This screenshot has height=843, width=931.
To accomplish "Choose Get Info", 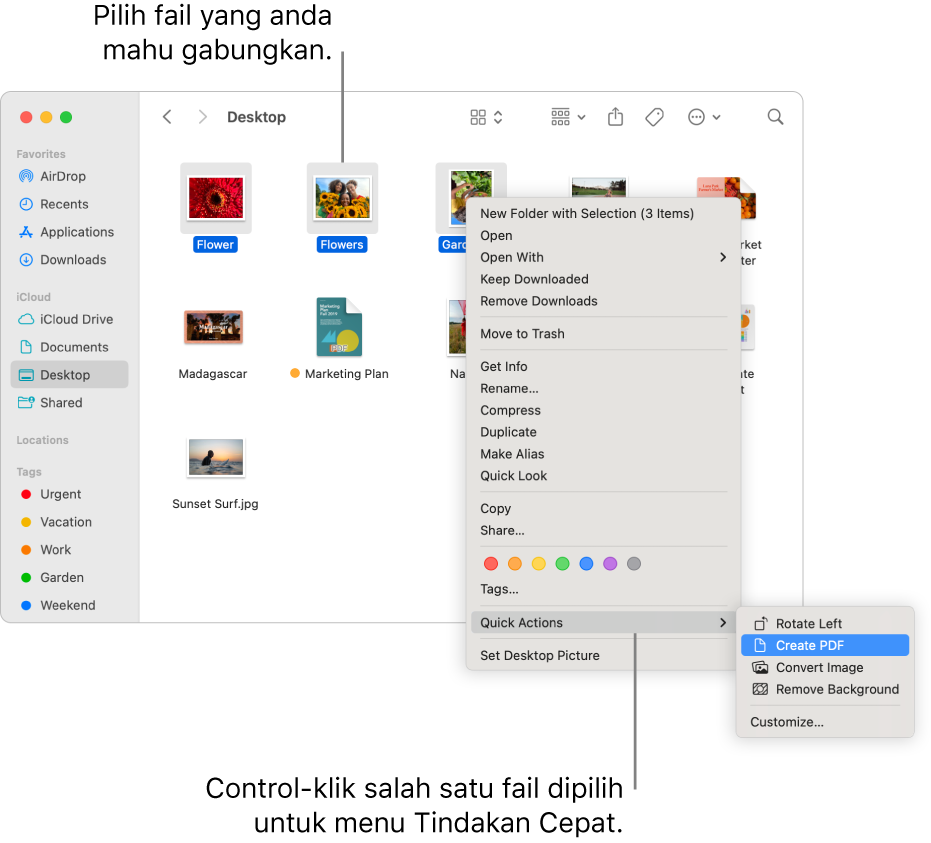I will coord(603,367).
